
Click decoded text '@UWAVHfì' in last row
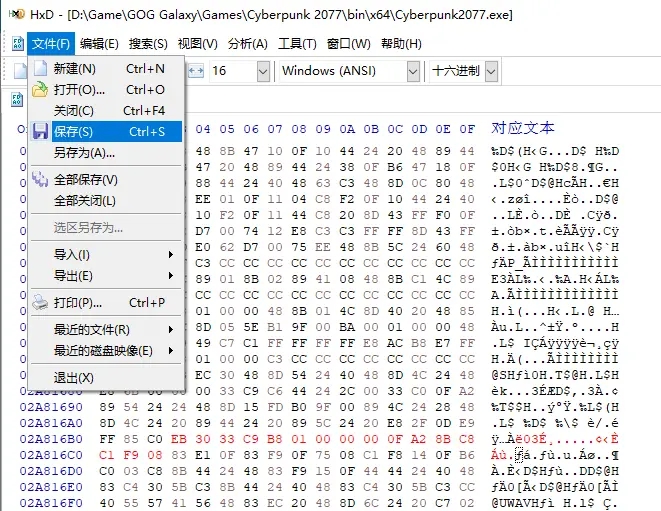(x=523, y=503)
